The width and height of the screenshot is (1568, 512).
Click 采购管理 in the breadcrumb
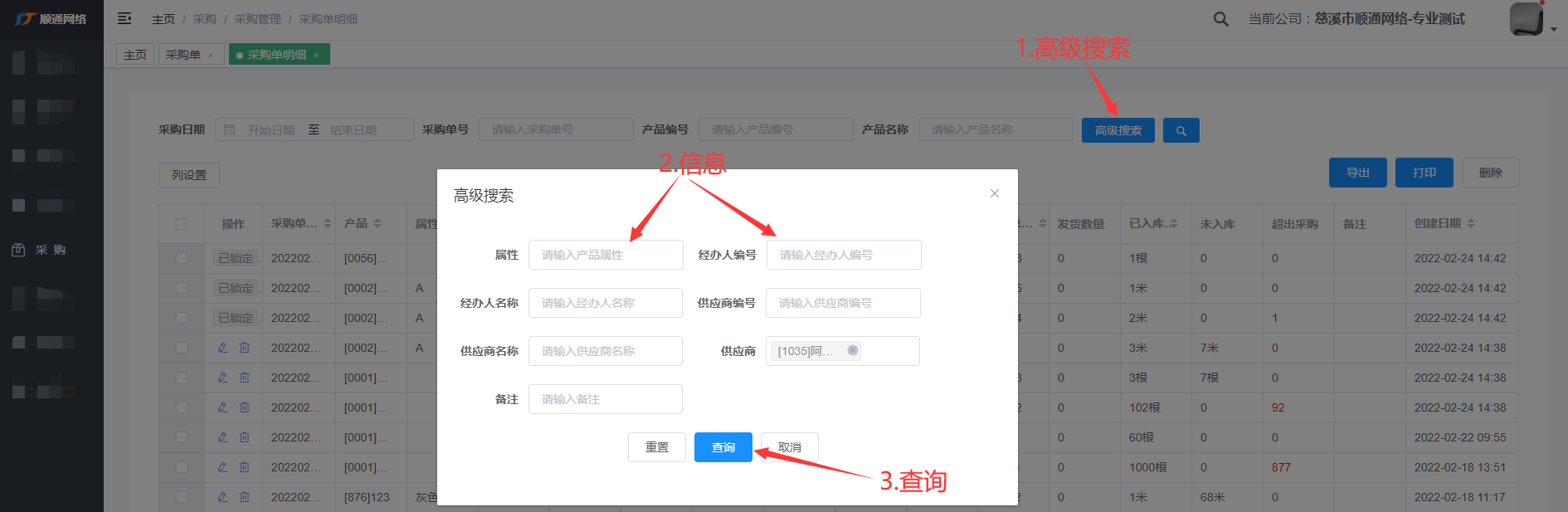(x=257, y=19)
